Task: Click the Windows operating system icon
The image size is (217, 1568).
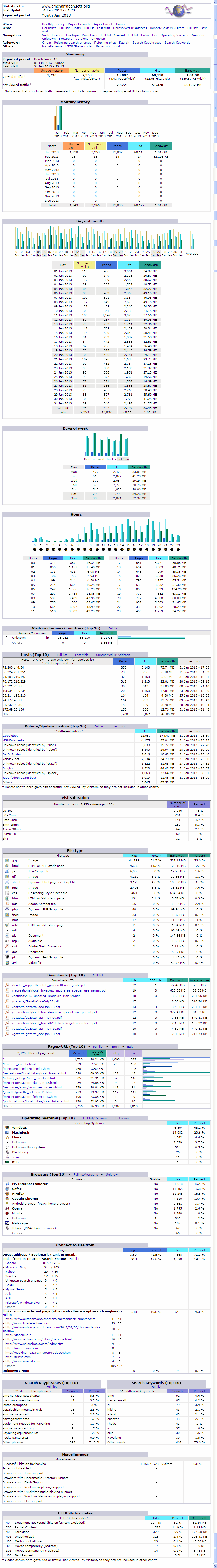Action: (x=7, y=1127)
